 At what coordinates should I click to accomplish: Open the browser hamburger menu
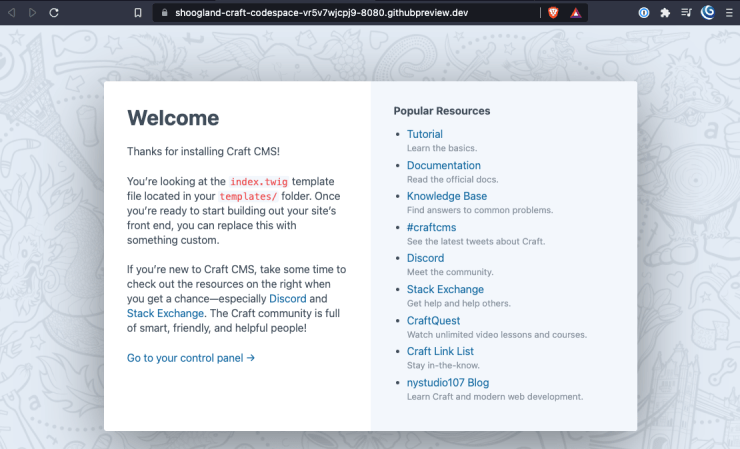(729, 13)
